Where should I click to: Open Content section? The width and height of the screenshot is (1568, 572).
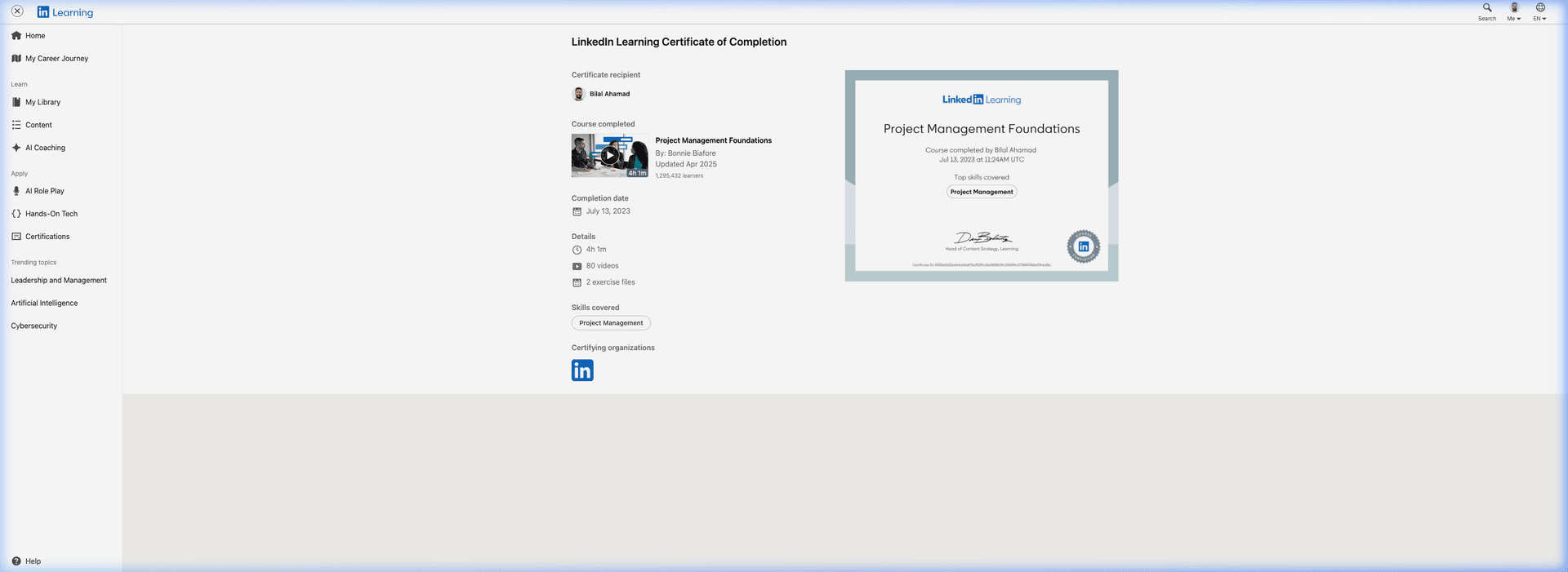click(38, 126)
